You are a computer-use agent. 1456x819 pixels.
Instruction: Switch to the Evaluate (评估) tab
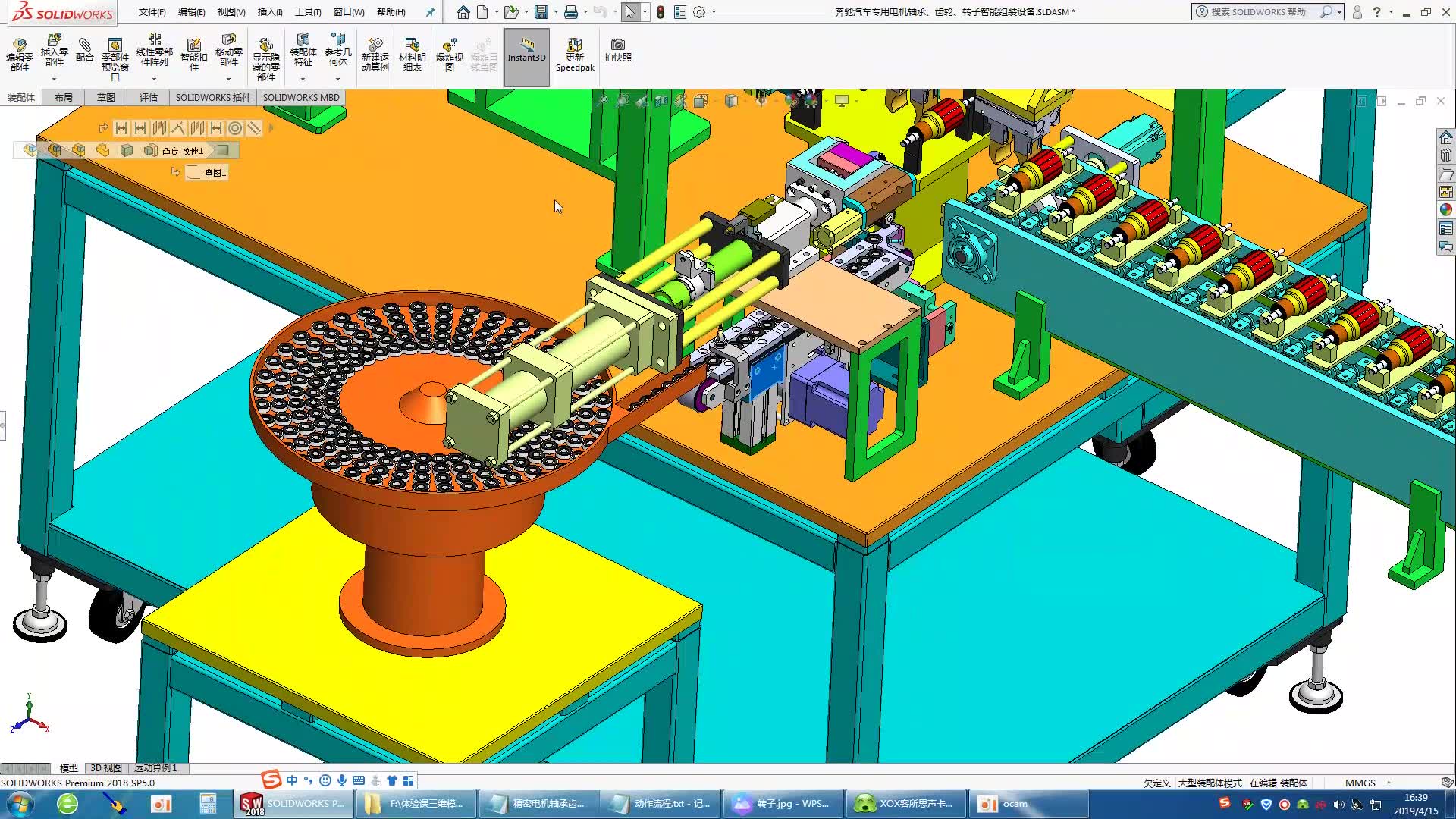[149, 97]
